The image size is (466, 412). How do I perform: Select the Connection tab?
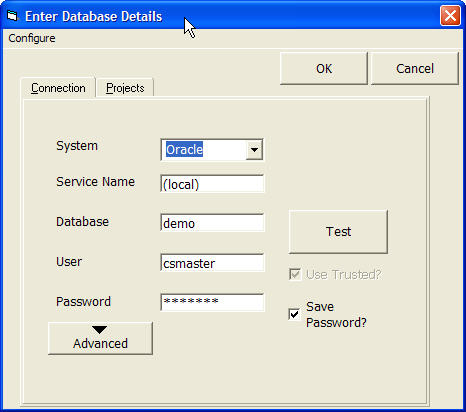(58, 88)
